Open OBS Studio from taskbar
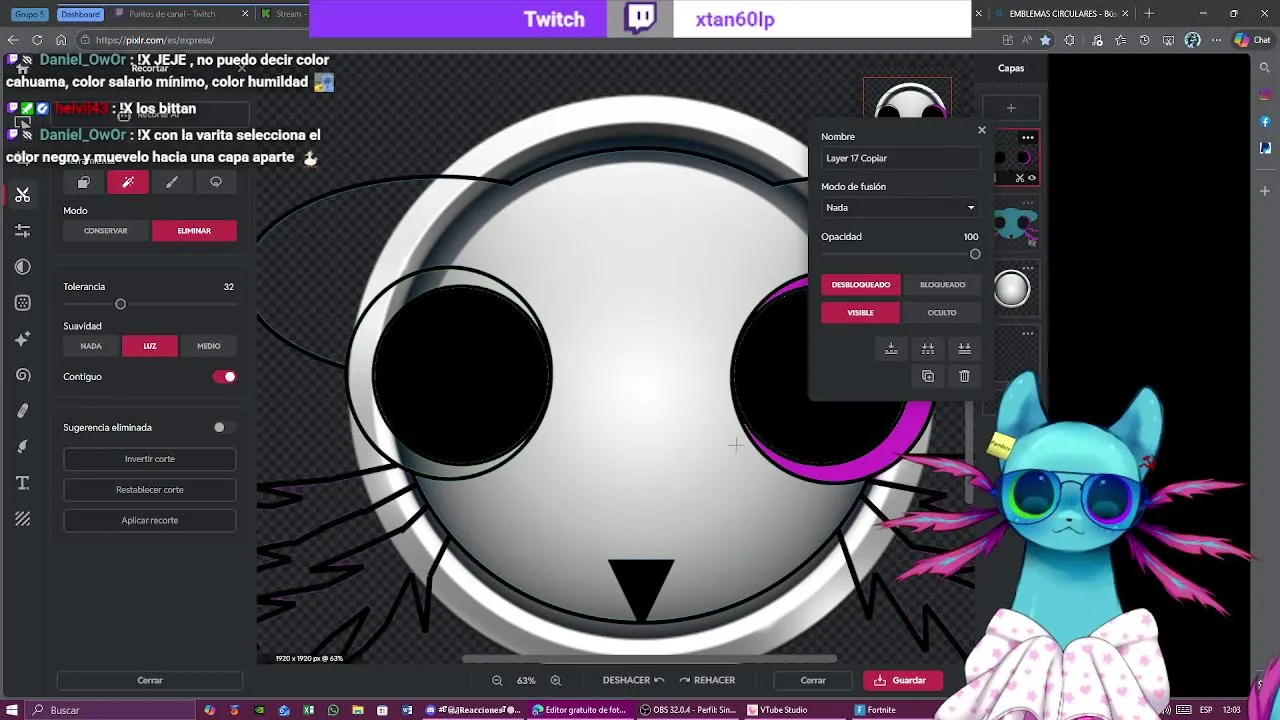The width and height of the screenshot is (1280, 720). (x=688, y=710)
